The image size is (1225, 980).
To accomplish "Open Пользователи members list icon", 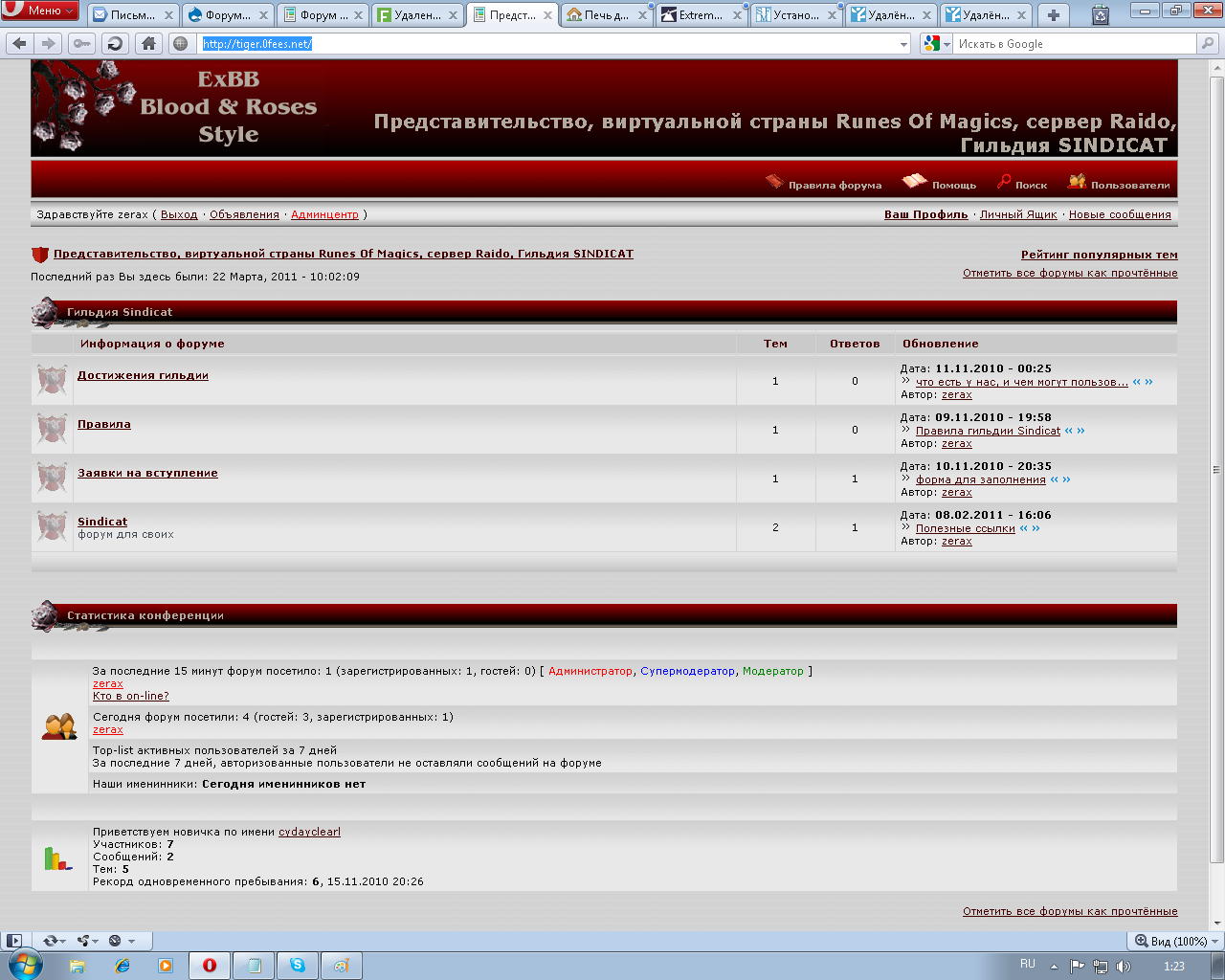I will pos(1119,183).
